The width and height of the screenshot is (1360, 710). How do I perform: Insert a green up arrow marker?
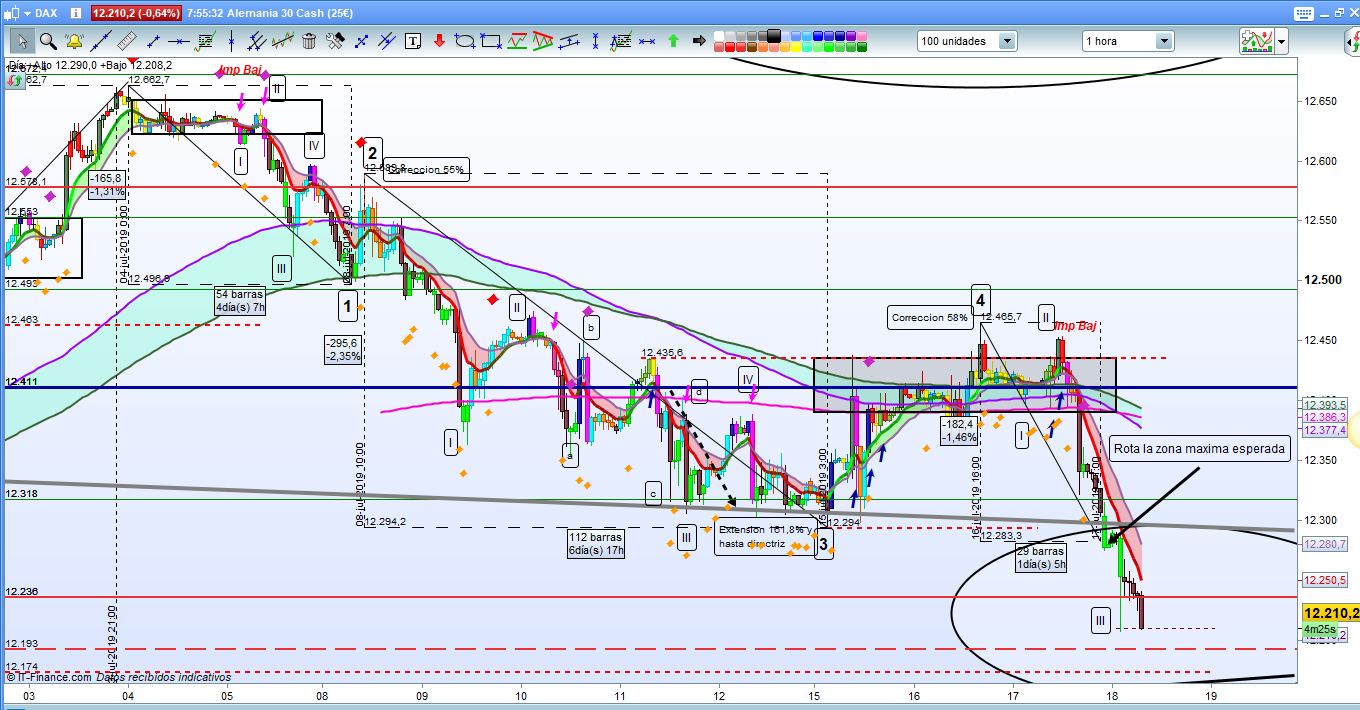click(673, 41)
